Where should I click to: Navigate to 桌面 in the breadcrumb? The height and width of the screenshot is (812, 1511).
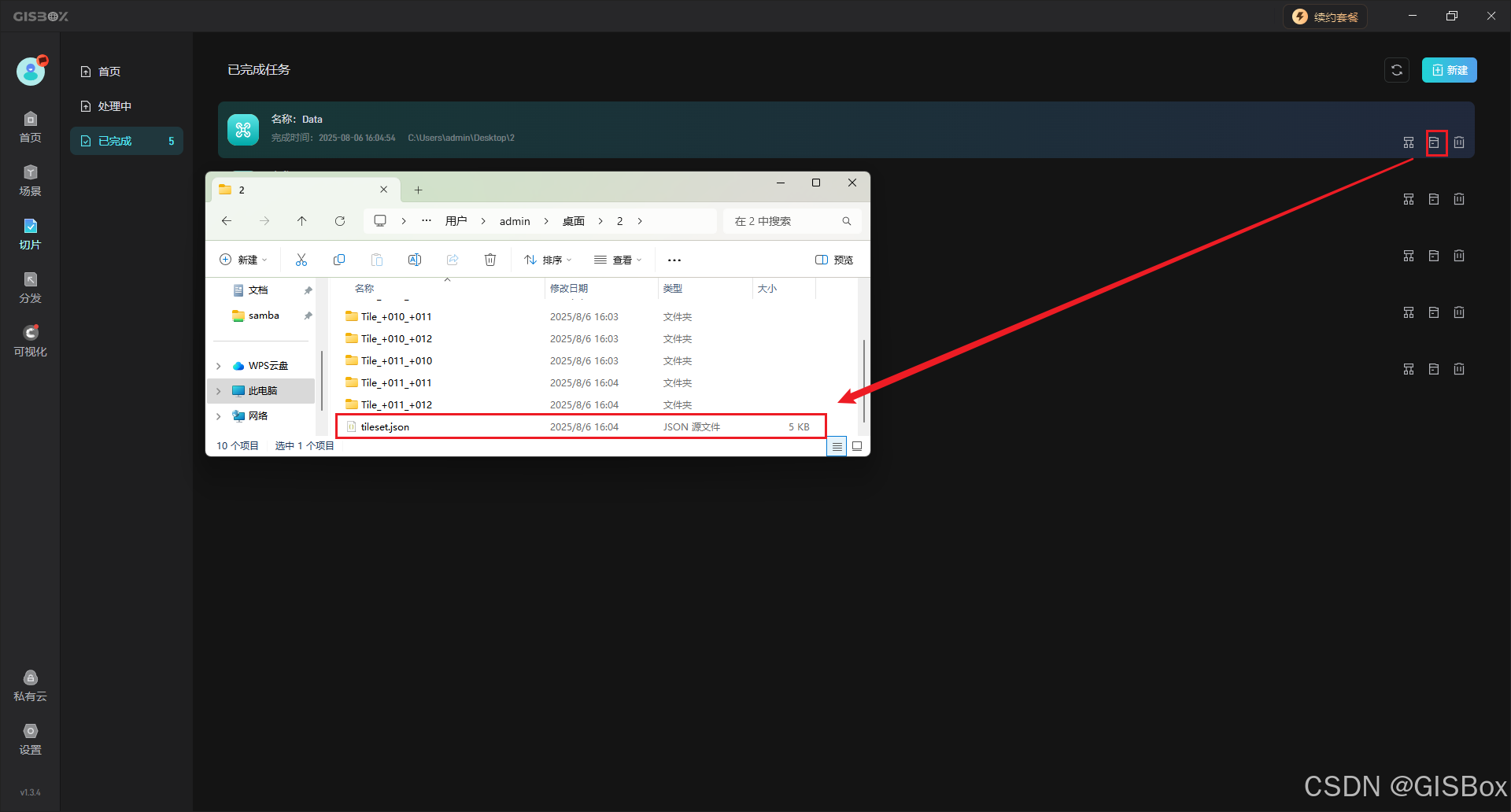pyautogui.click(x=573, y=221)
